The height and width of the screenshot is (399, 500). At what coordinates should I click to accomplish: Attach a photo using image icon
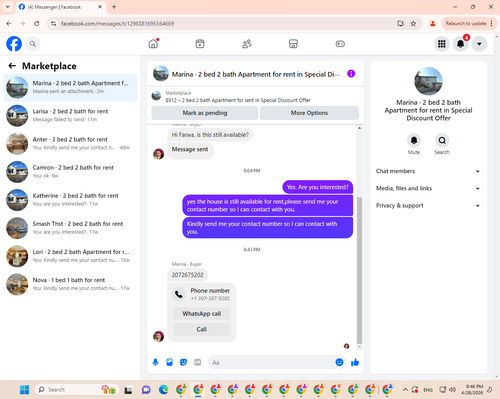(169, 362)
